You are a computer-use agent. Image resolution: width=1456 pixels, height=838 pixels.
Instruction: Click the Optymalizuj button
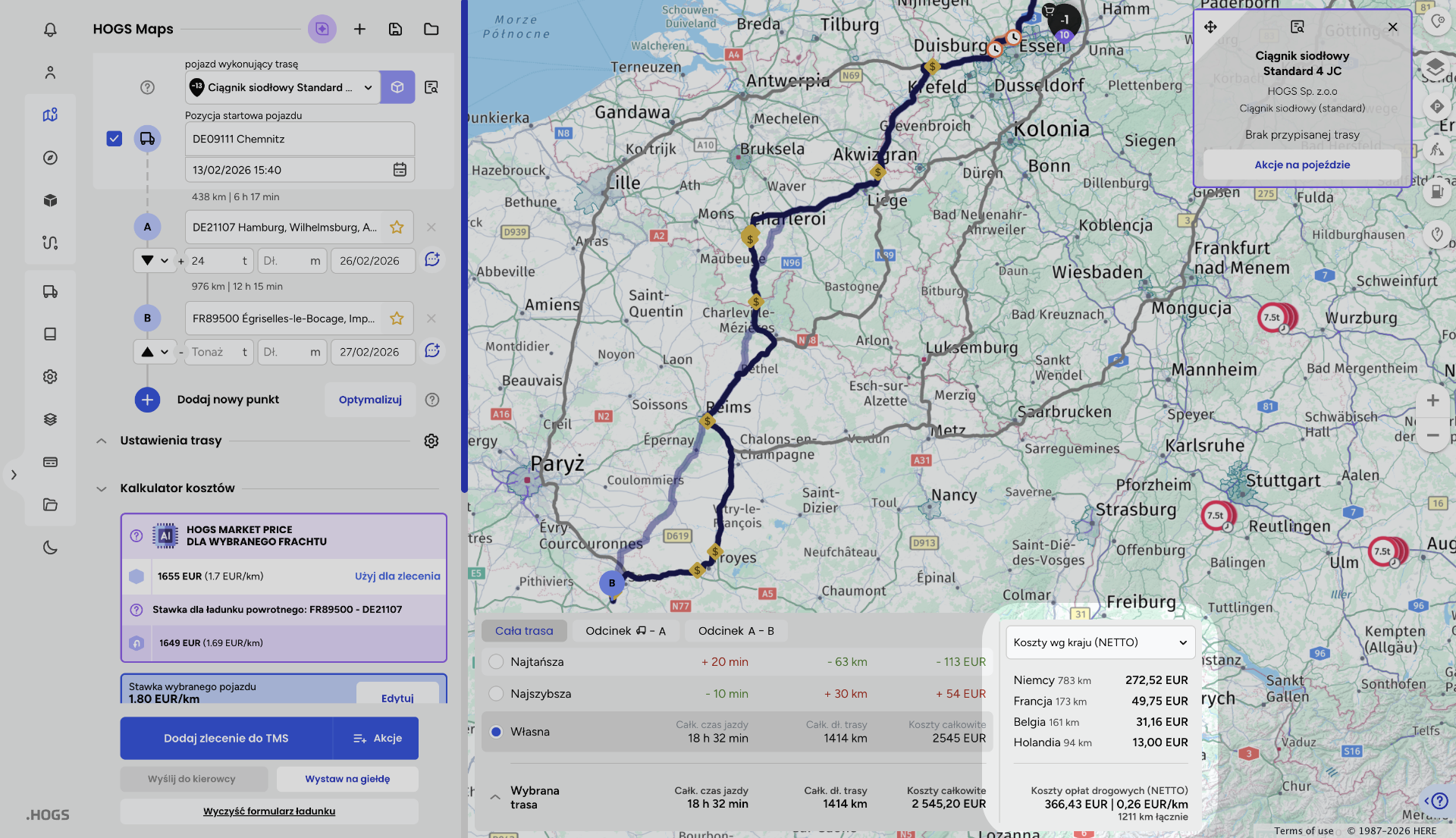click(370, 400)
